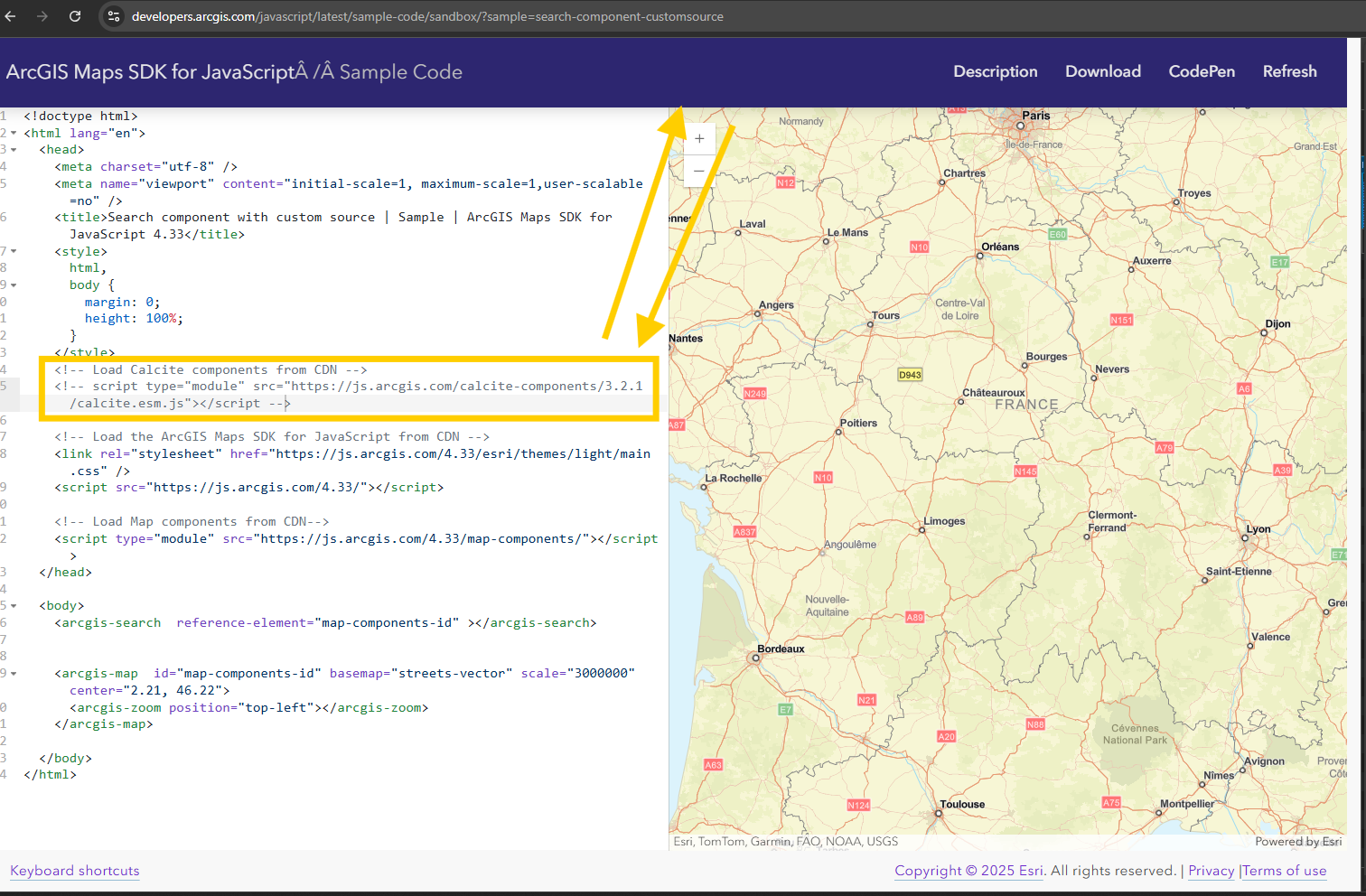This screenshot has height=896, width=1366.
Task: Collapse the <body> code section
Action: pyautogui.click(x=14, y=606)
